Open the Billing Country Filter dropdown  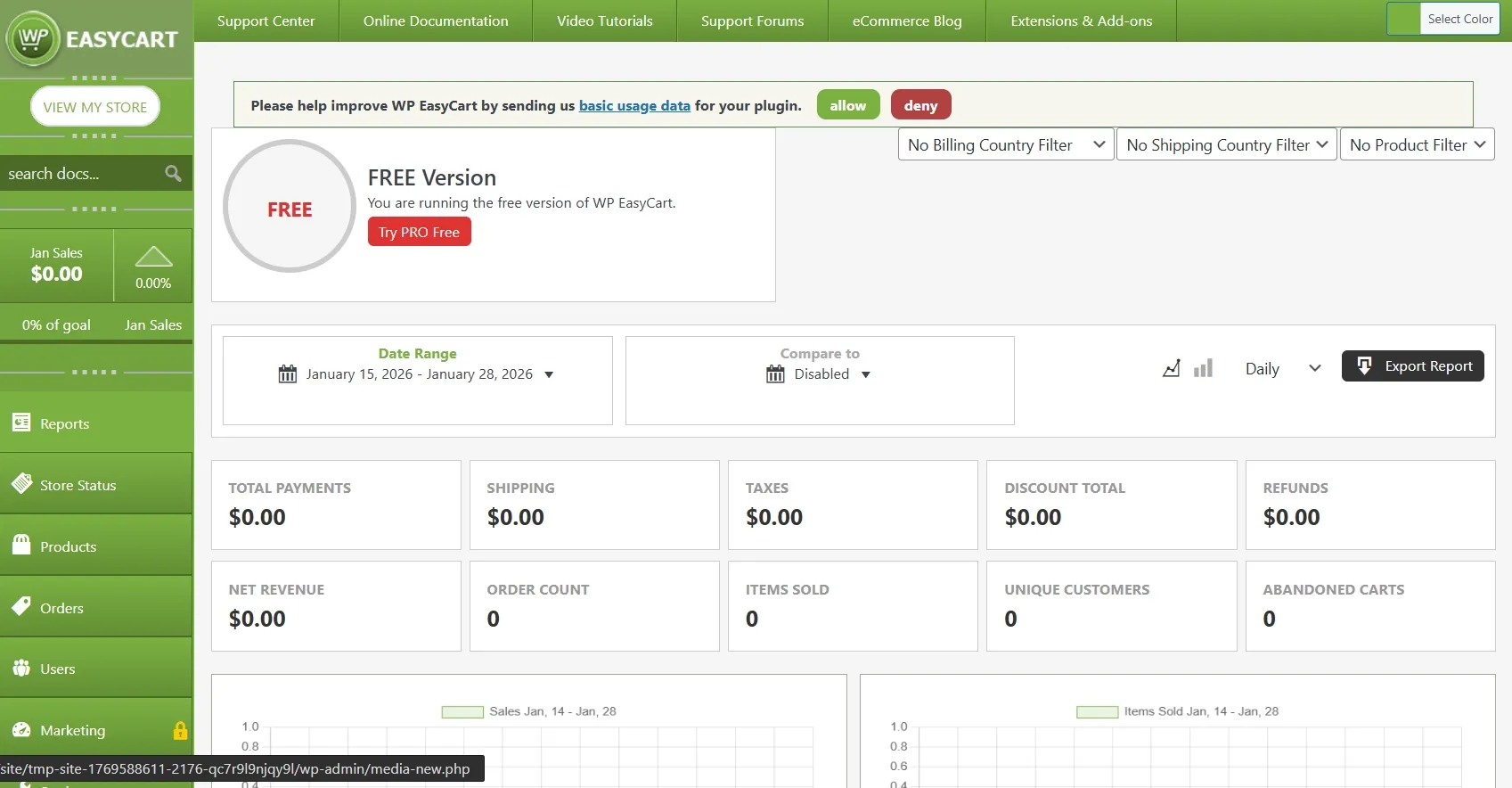[x=1006, y=144]
